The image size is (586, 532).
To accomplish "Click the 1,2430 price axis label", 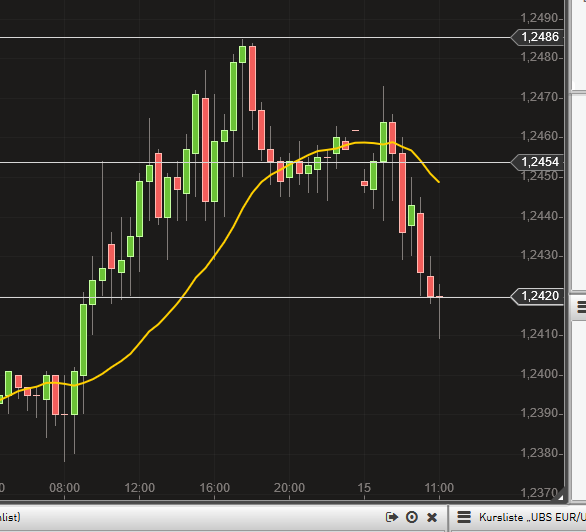I will coord(539,255).
